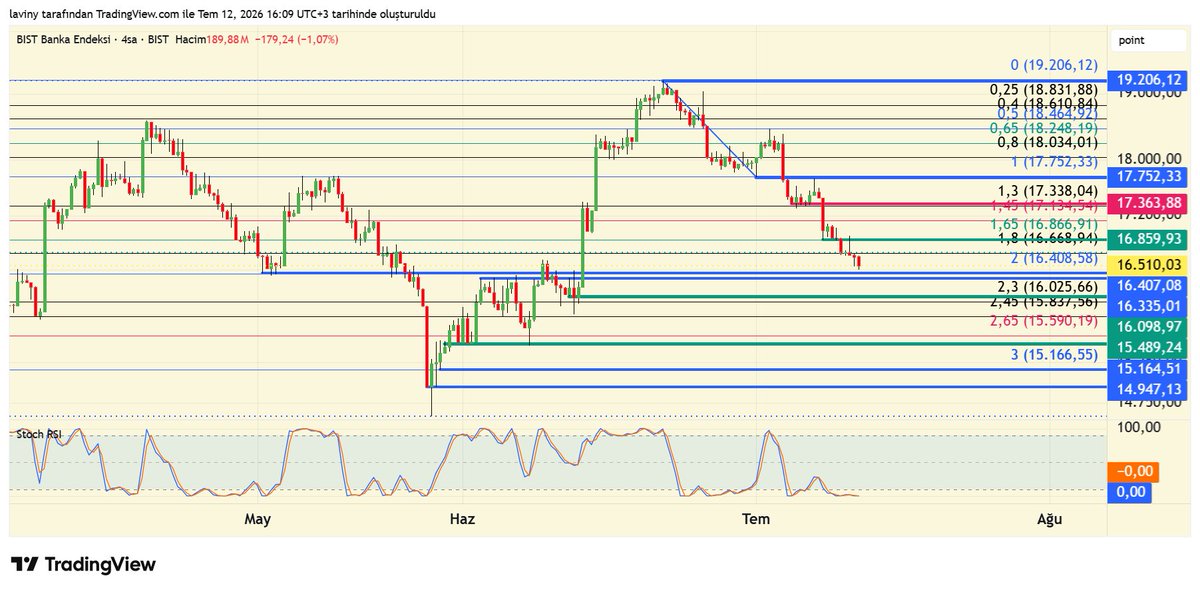Image resolution: width=1200 pixels, height=592 pixels.
Task: Click the Tem label on time axis
Action: (756, 519)
